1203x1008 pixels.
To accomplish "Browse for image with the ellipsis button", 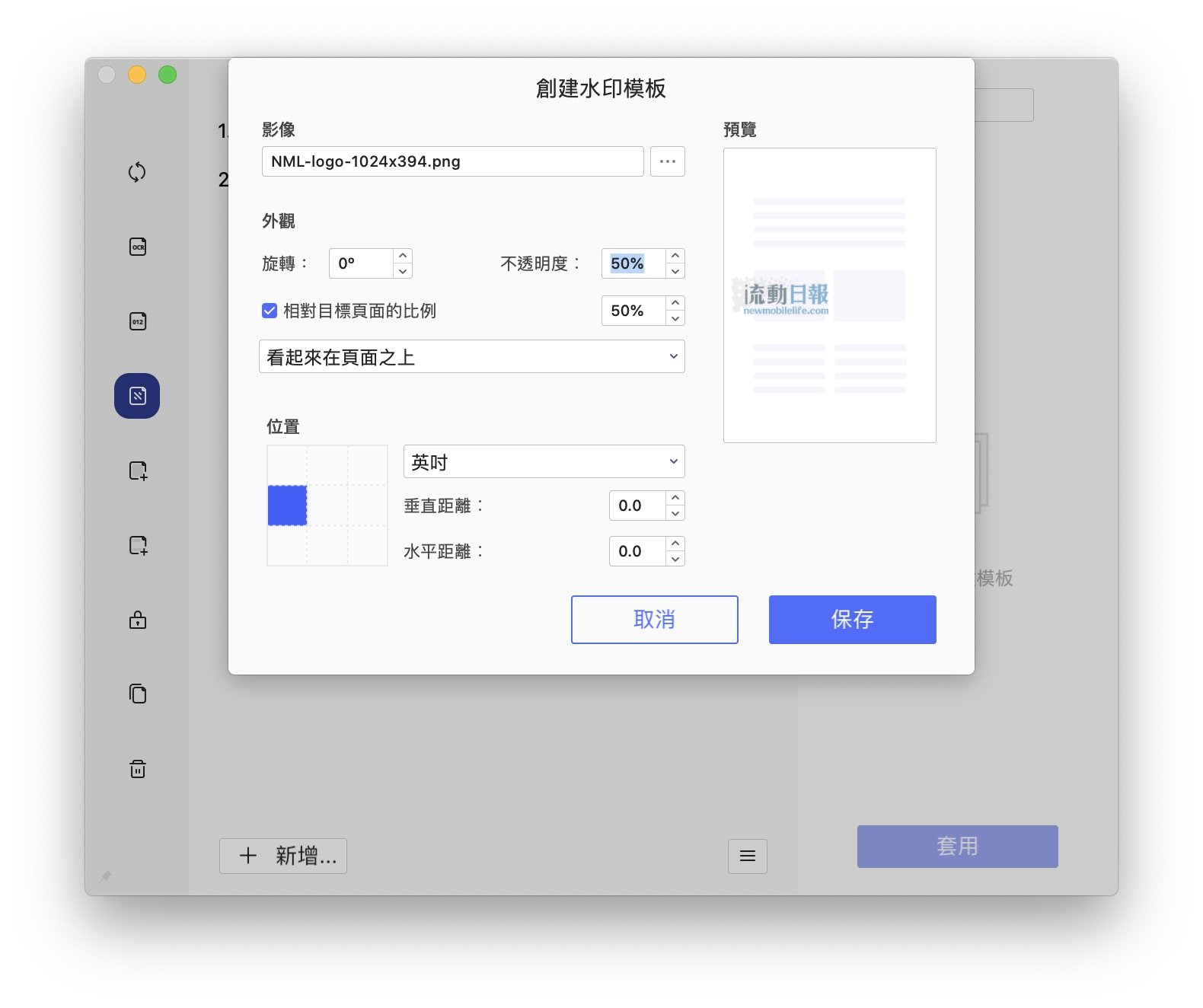I will (668, 161).
